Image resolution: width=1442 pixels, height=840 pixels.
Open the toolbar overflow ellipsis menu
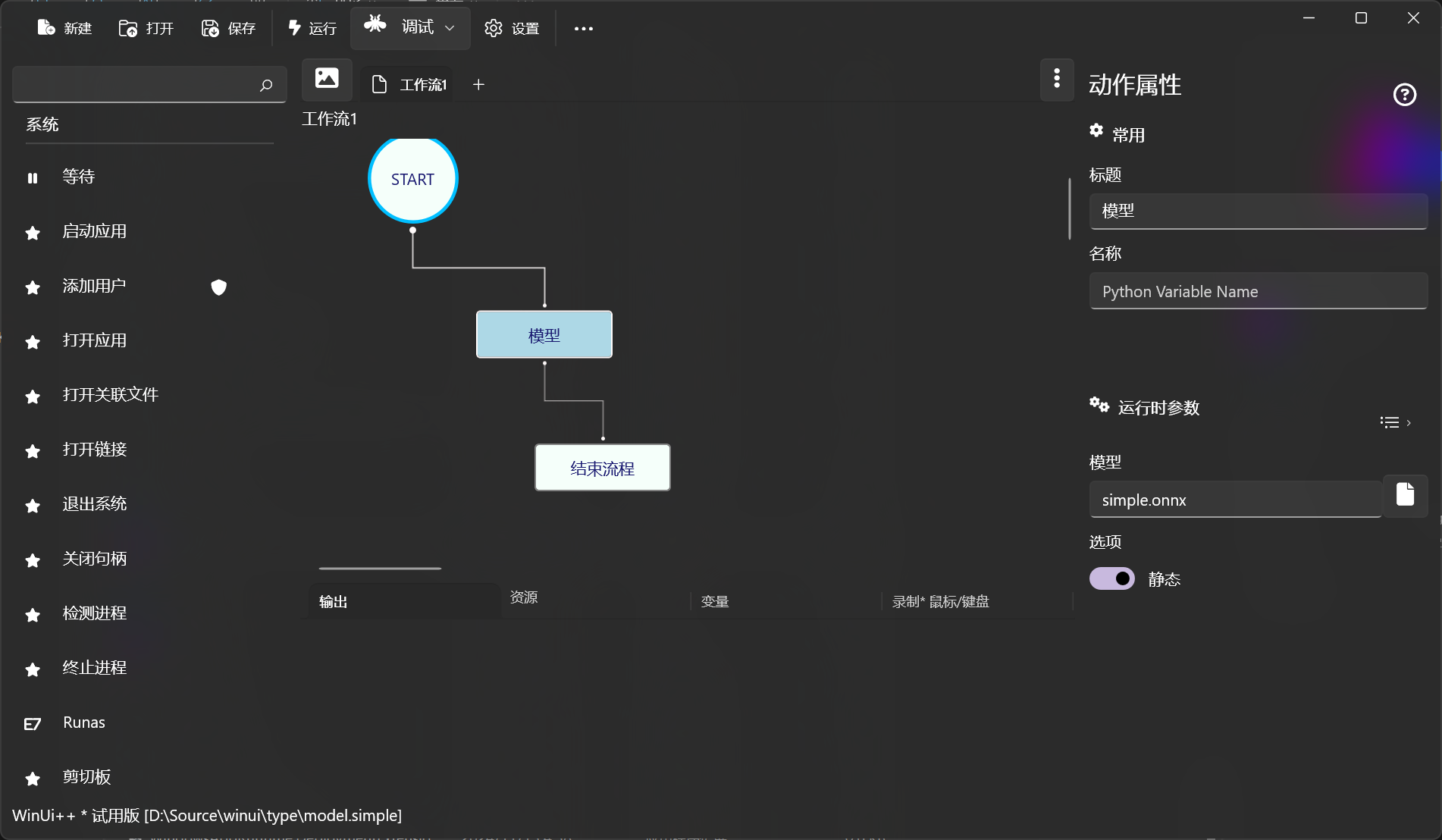pos(583,29)
